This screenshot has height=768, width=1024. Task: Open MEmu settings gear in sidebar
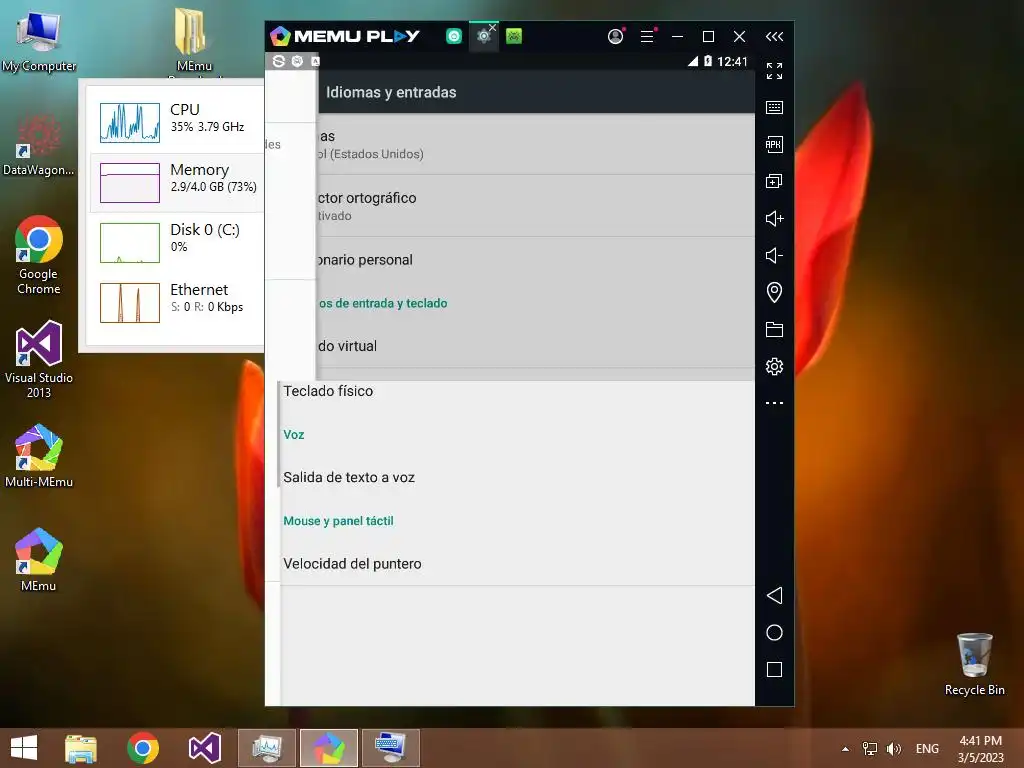(x=775, y=366)
